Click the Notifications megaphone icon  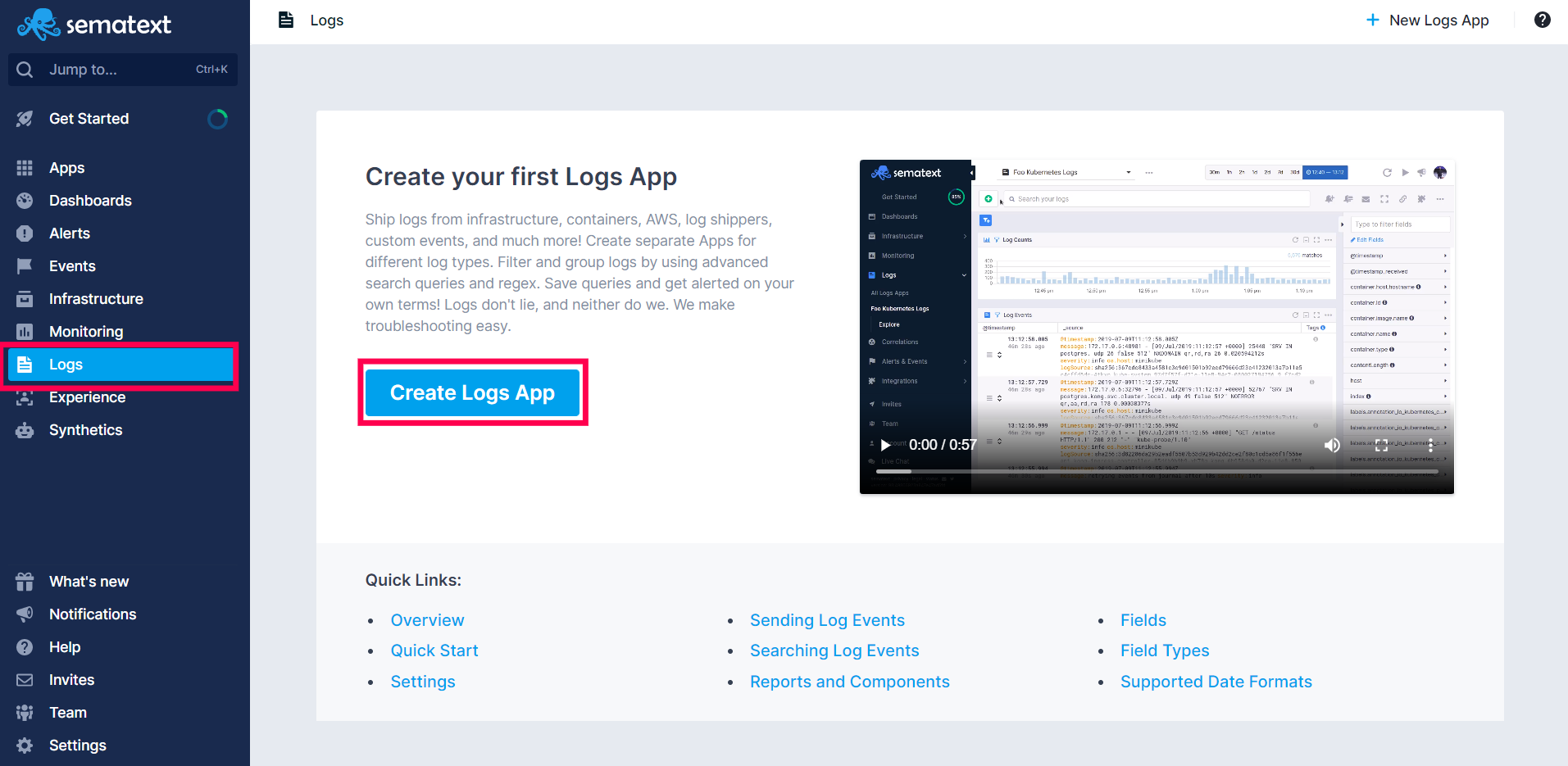[25, 614]
